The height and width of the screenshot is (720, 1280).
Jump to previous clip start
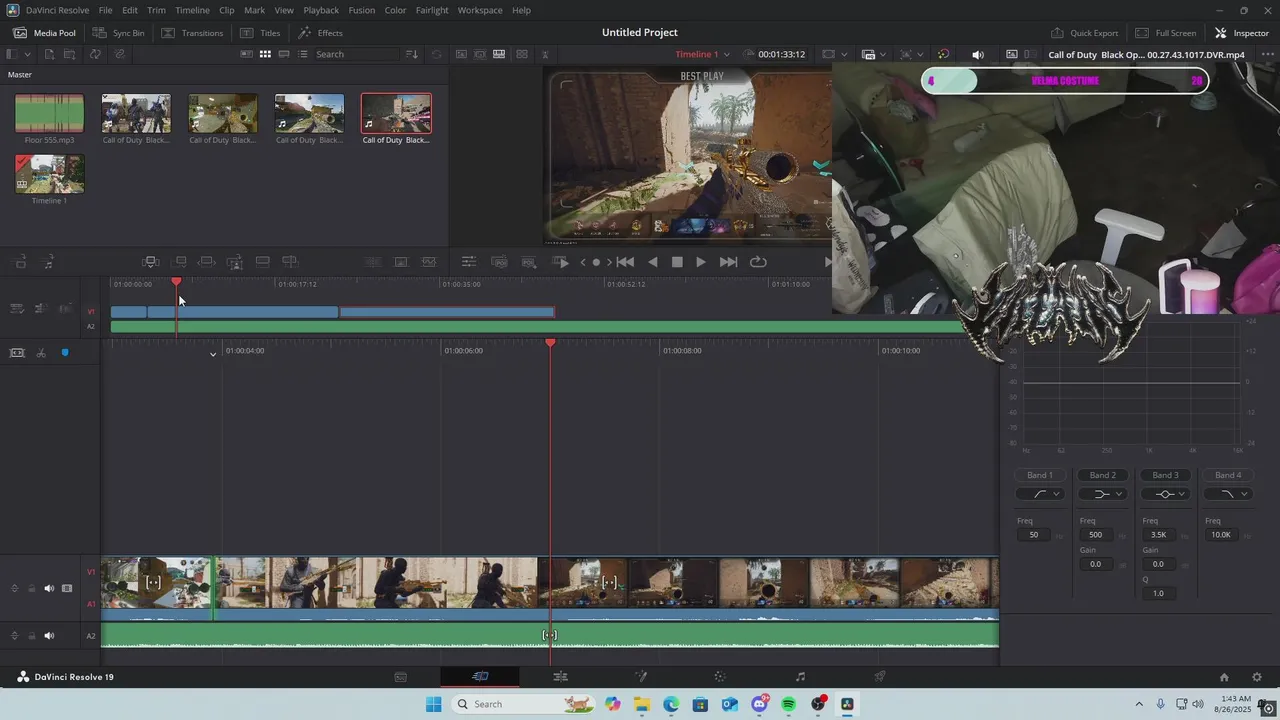[x=625, y=262]
